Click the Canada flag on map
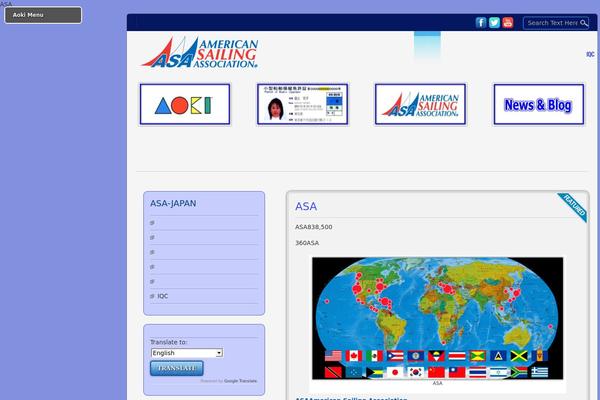The image size is (600, 400). pyautogui.click(x=354, y=356)
